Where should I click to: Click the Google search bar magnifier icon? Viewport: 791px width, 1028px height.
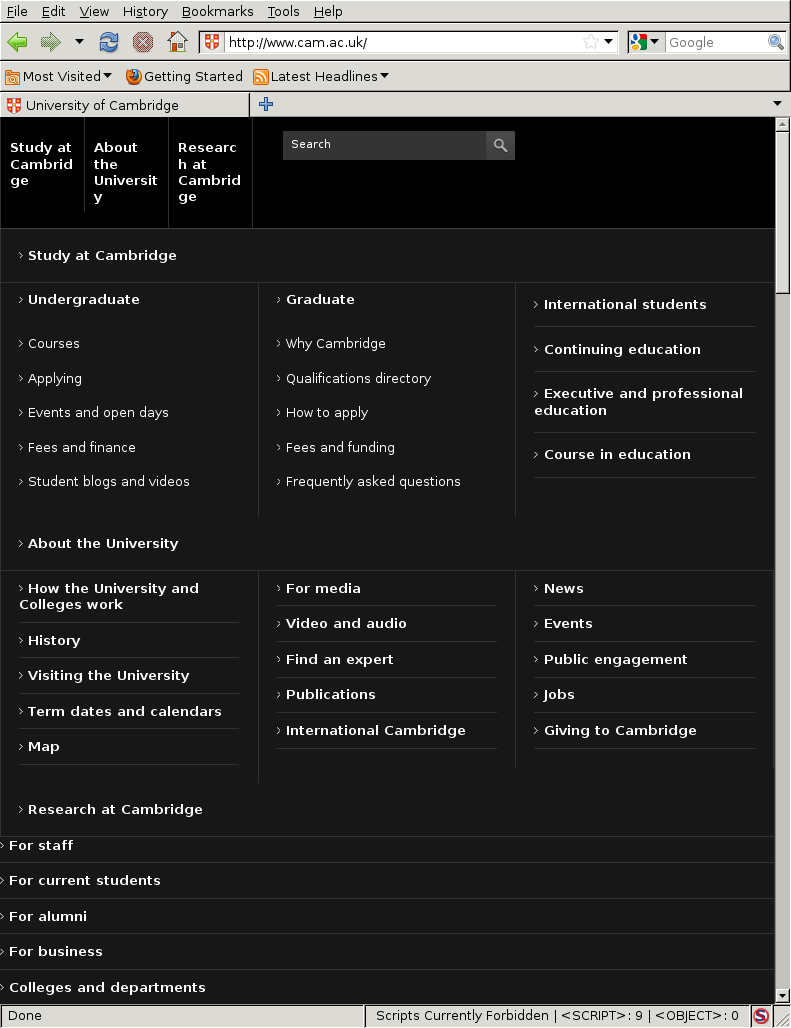coord(776,43)
